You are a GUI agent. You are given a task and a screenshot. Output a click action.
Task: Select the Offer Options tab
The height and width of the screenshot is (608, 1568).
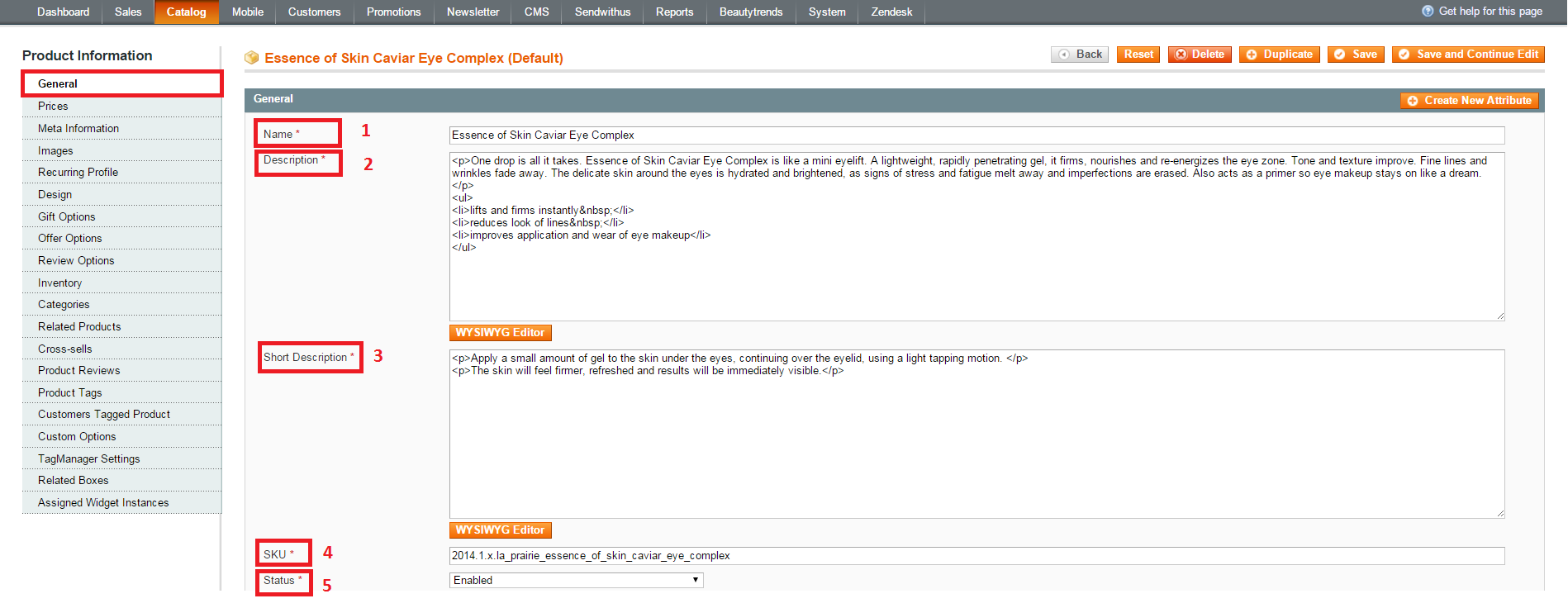pos(122,238)
